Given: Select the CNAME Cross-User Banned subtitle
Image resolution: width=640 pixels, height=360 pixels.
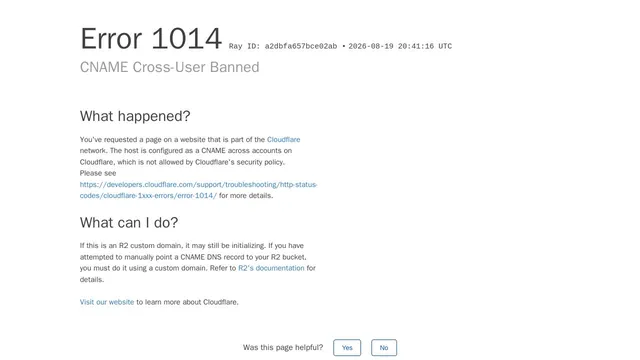Looking at the screenshot, I should (x=169, y=67).
